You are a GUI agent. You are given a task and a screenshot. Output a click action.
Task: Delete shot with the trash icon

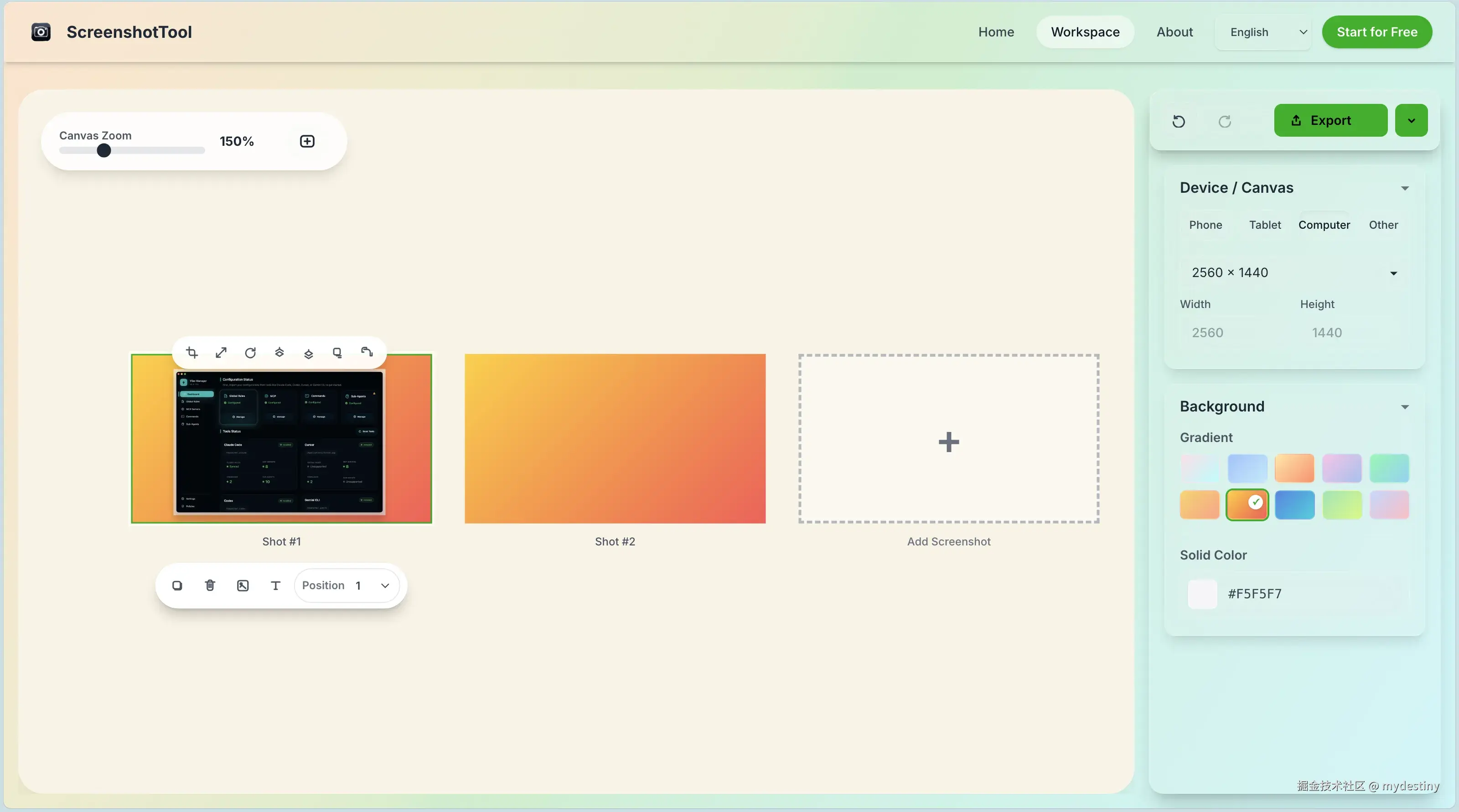(x=210, y=585)
